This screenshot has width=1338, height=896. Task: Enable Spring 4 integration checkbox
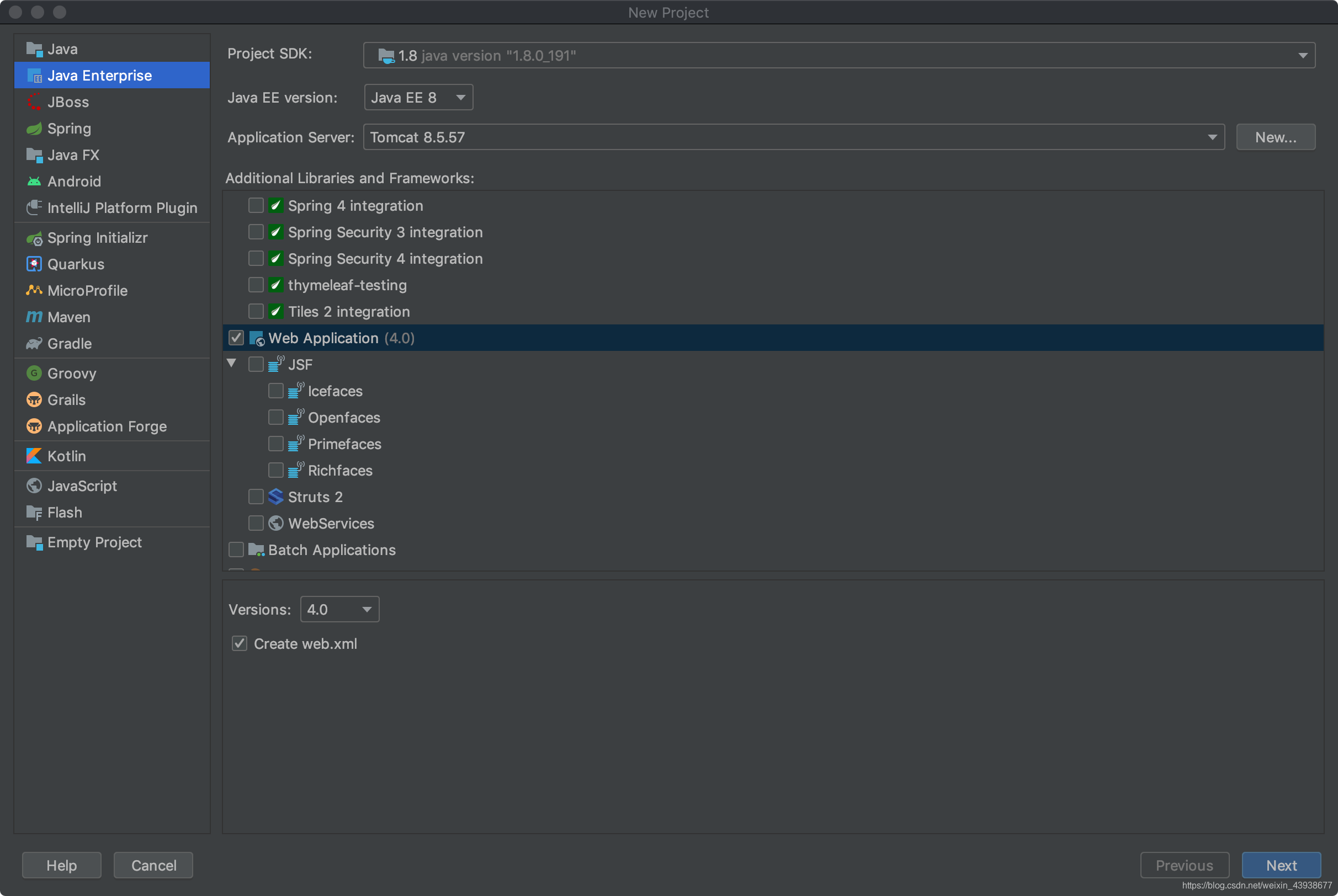tap(256, 206)
